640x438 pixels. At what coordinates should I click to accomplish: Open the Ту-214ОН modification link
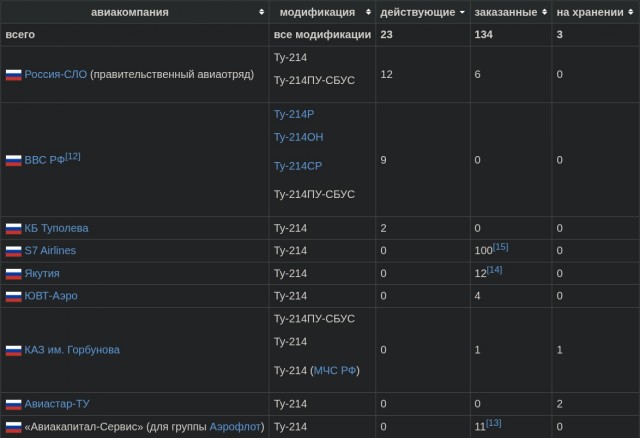coord(298,137)
